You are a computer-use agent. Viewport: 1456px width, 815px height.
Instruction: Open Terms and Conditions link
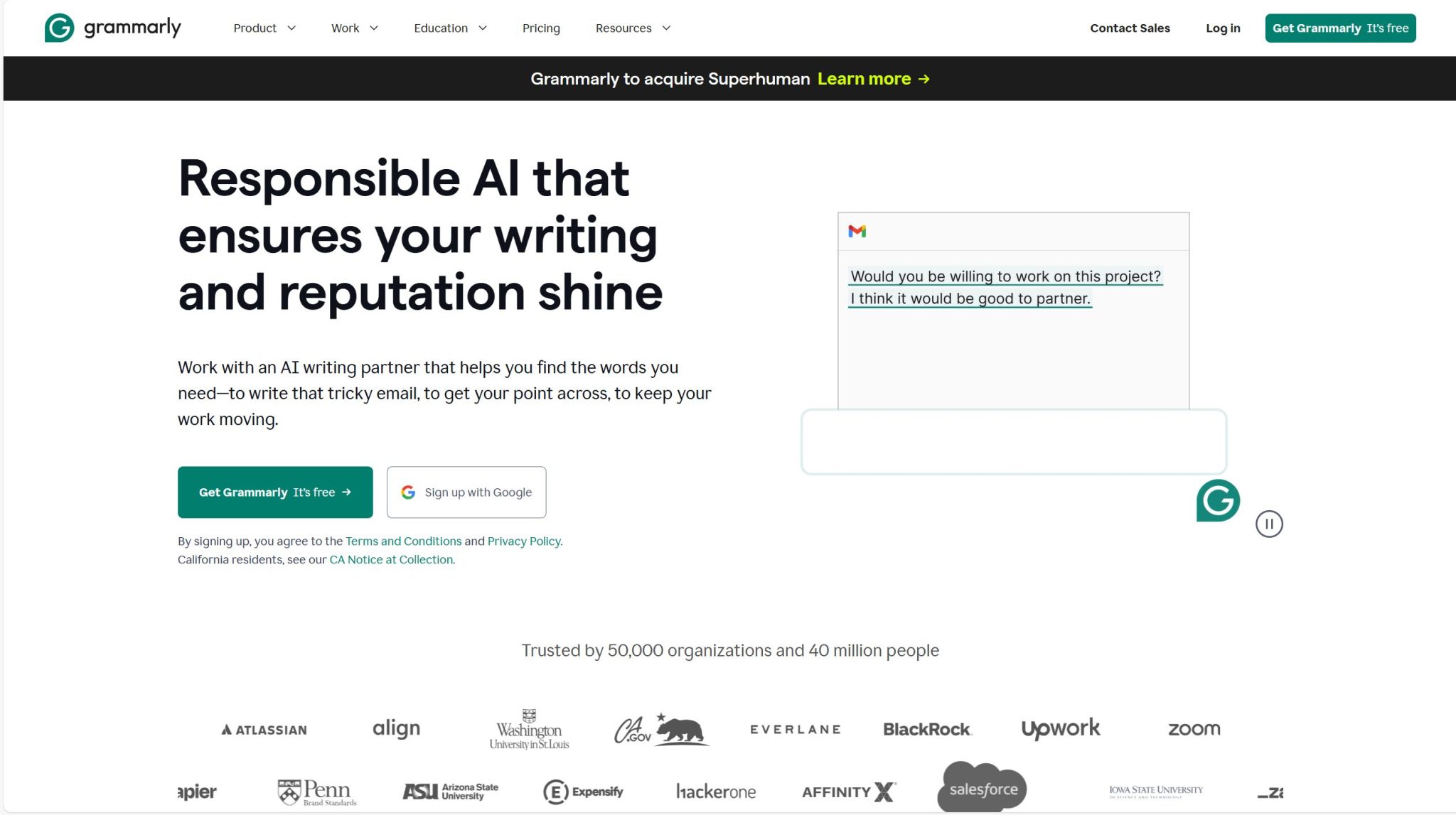403,541
